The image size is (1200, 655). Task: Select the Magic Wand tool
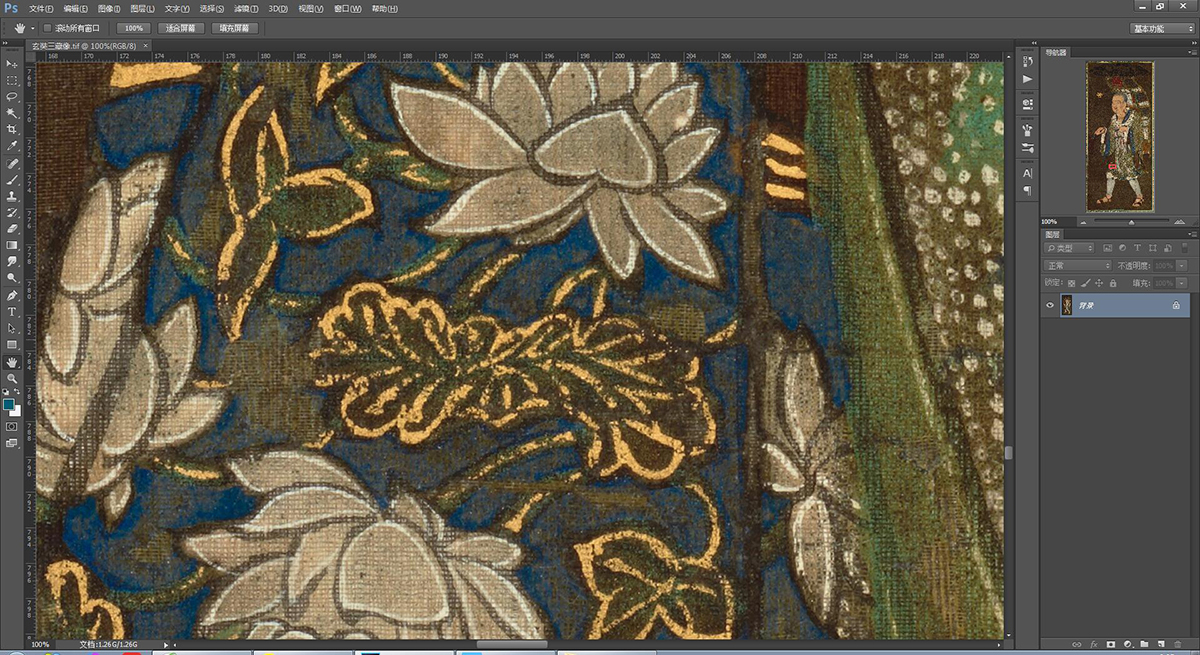12,113
